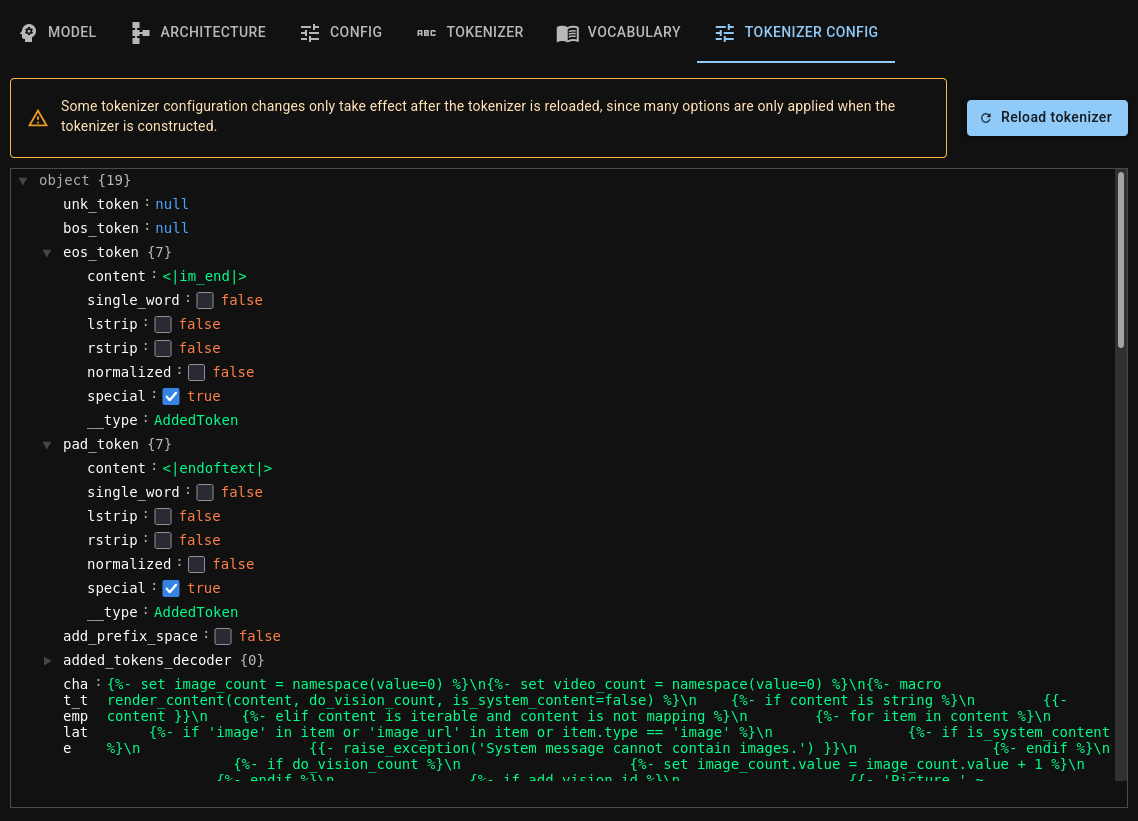Open the Model tab
Viewport: 1138px width, 821px height.
pos(58,32)
